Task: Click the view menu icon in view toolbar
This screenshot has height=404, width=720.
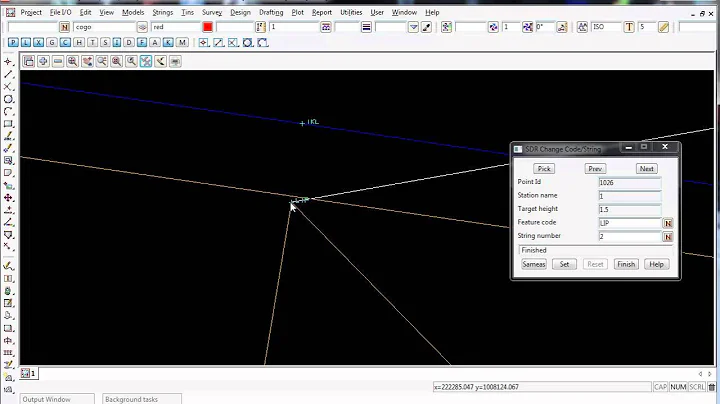Action: pyautogui.click(x=28, y=61)
